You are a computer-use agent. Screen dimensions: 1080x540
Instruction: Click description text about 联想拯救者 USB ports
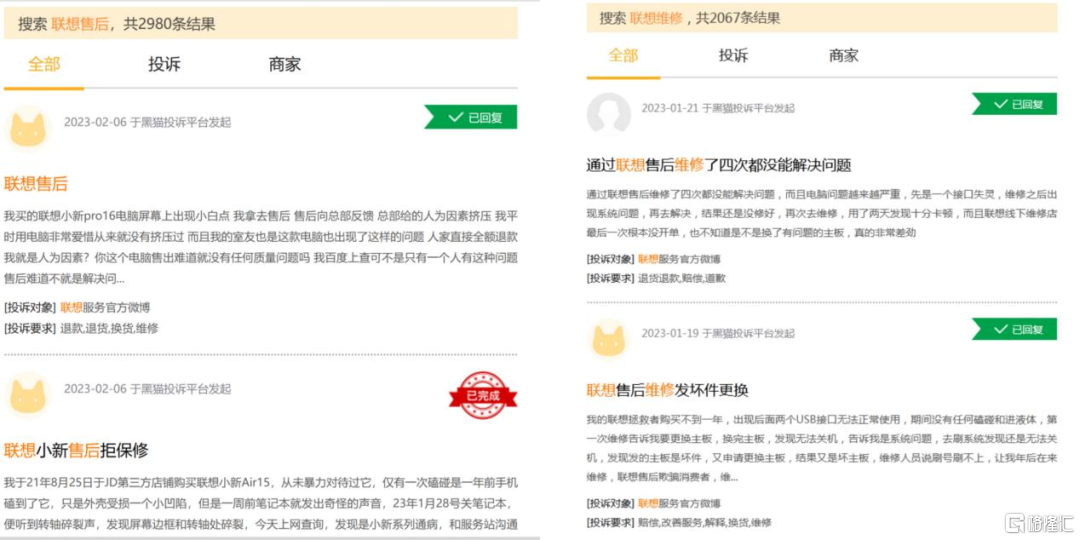tap(822, 448)
